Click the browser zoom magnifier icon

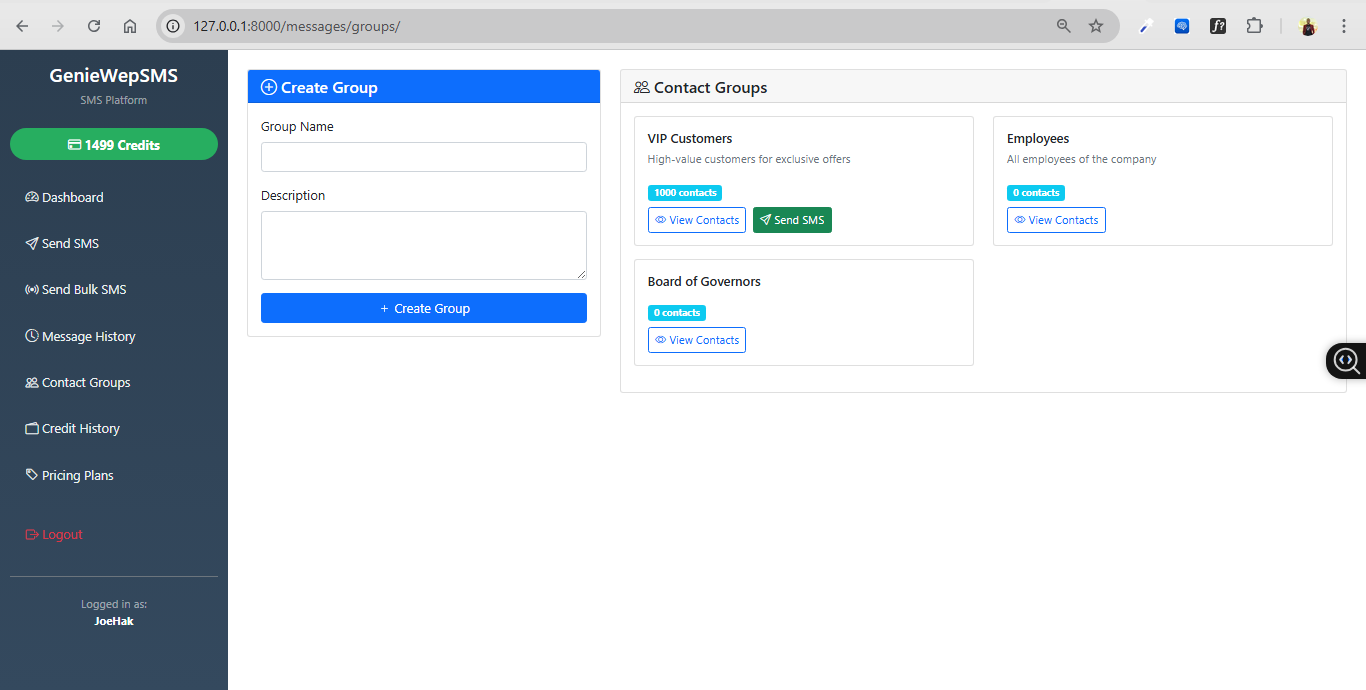[x=1064, y=26]
